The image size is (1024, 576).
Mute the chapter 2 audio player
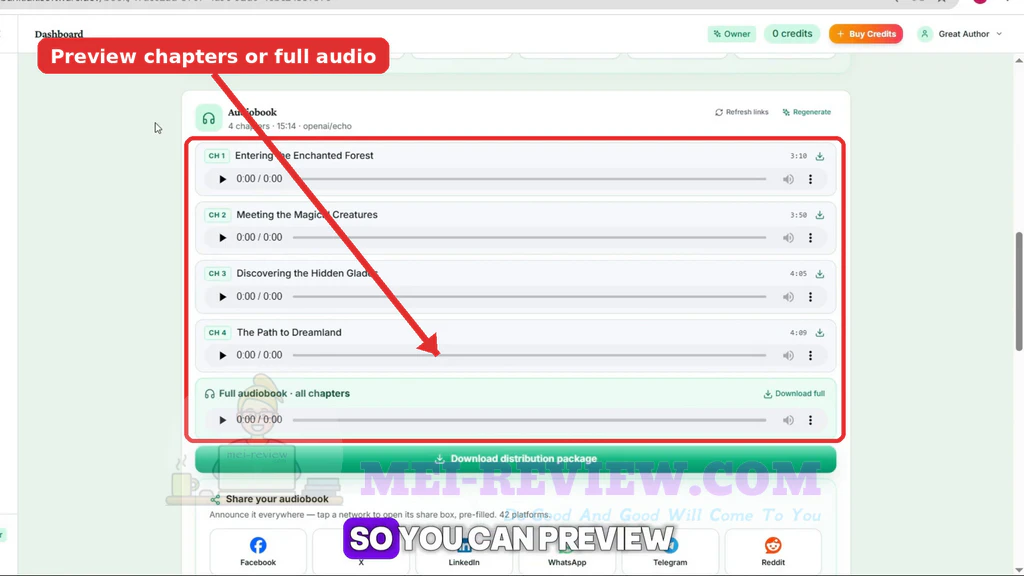tap(788, 238)
